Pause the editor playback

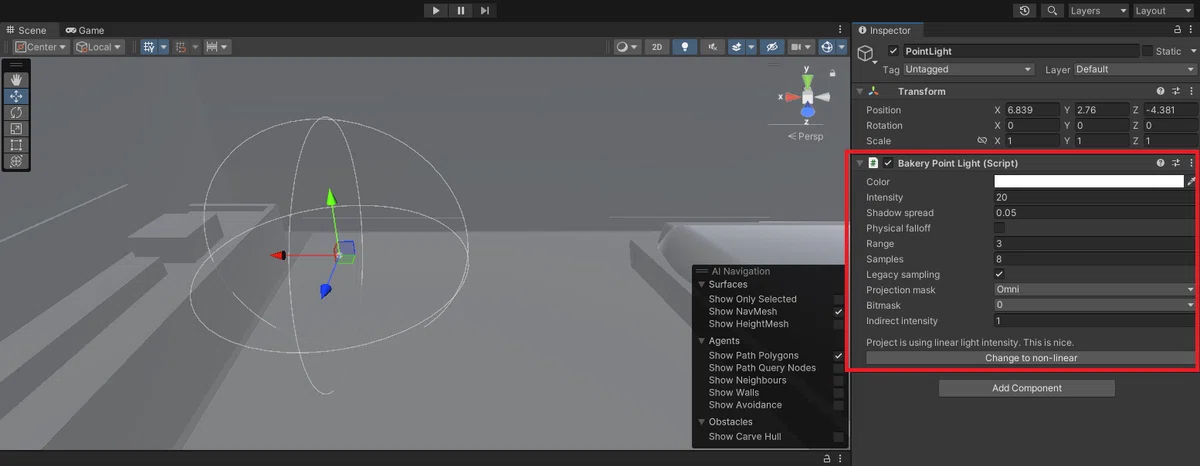pyautogui.click(x=460, y=10)
